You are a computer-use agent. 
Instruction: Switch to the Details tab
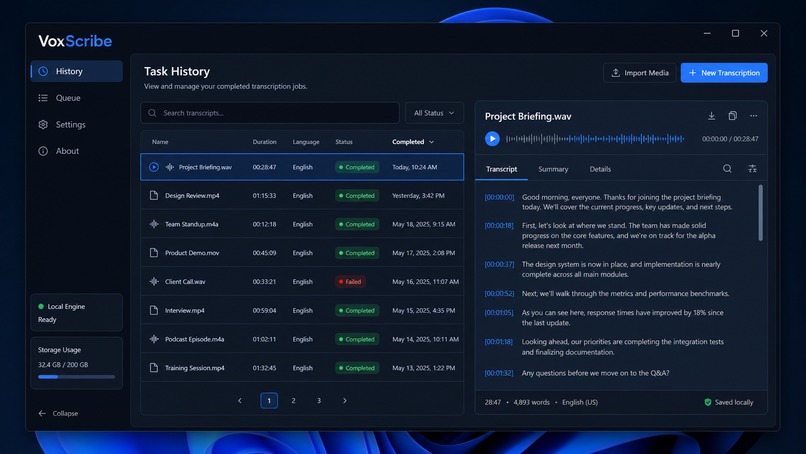pyautogui.click(x=600, y=169)
